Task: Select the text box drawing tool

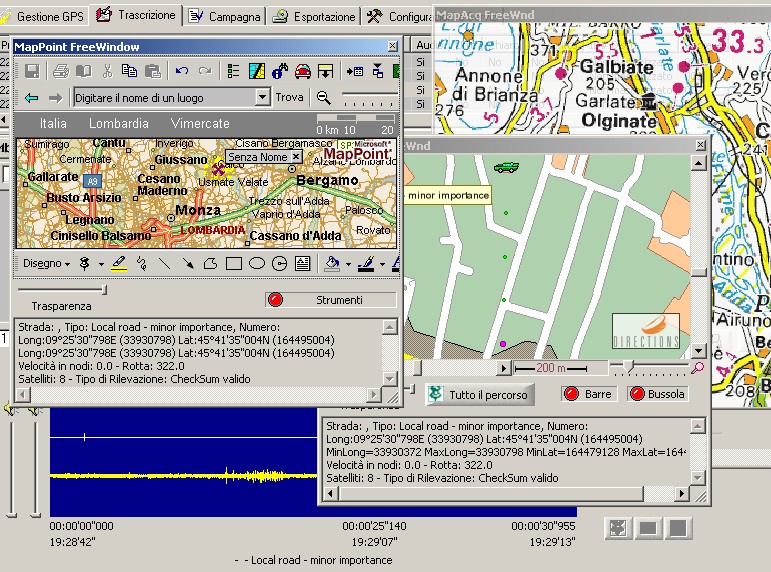Action: pyautogui.click(x=302, y=264)
